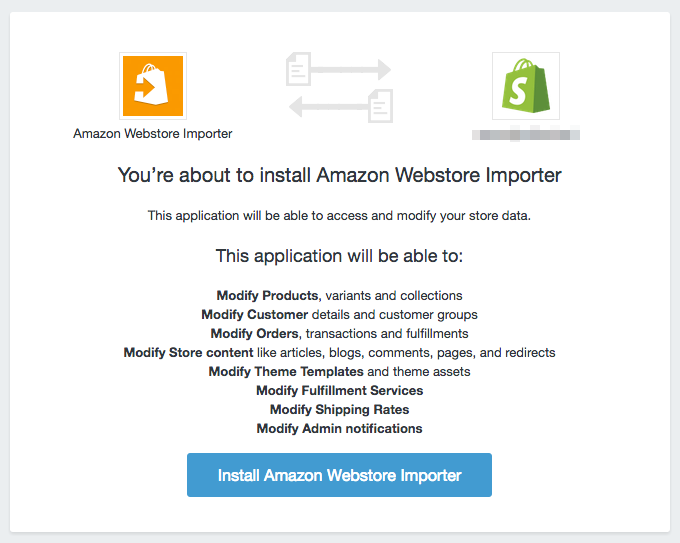Select the Modify Store content permission line
680x543 pixels.
coord(340,353)
